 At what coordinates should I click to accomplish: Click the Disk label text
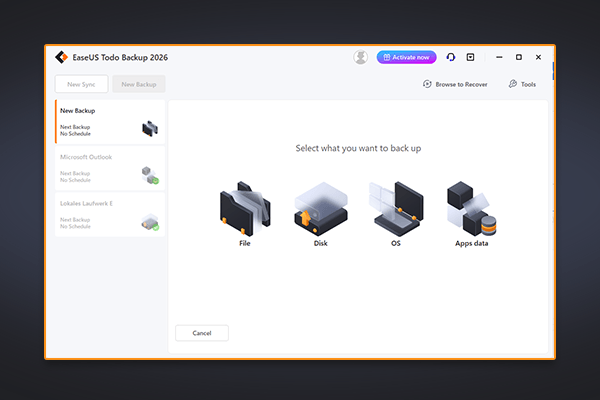[x=321, y=243]
